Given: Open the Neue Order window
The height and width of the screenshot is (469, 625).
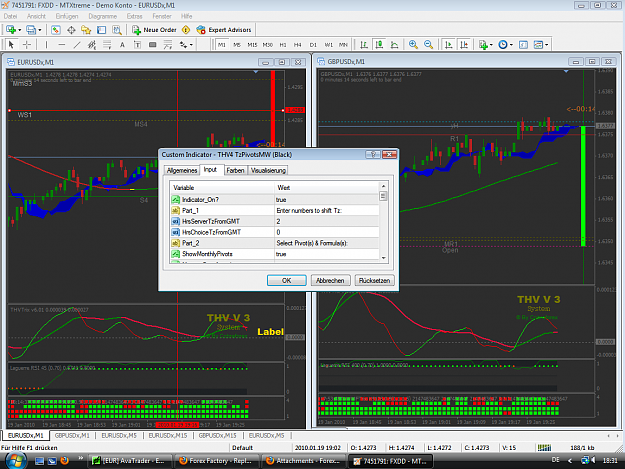Looking at the screenshot, I should (x=154, y=30).
